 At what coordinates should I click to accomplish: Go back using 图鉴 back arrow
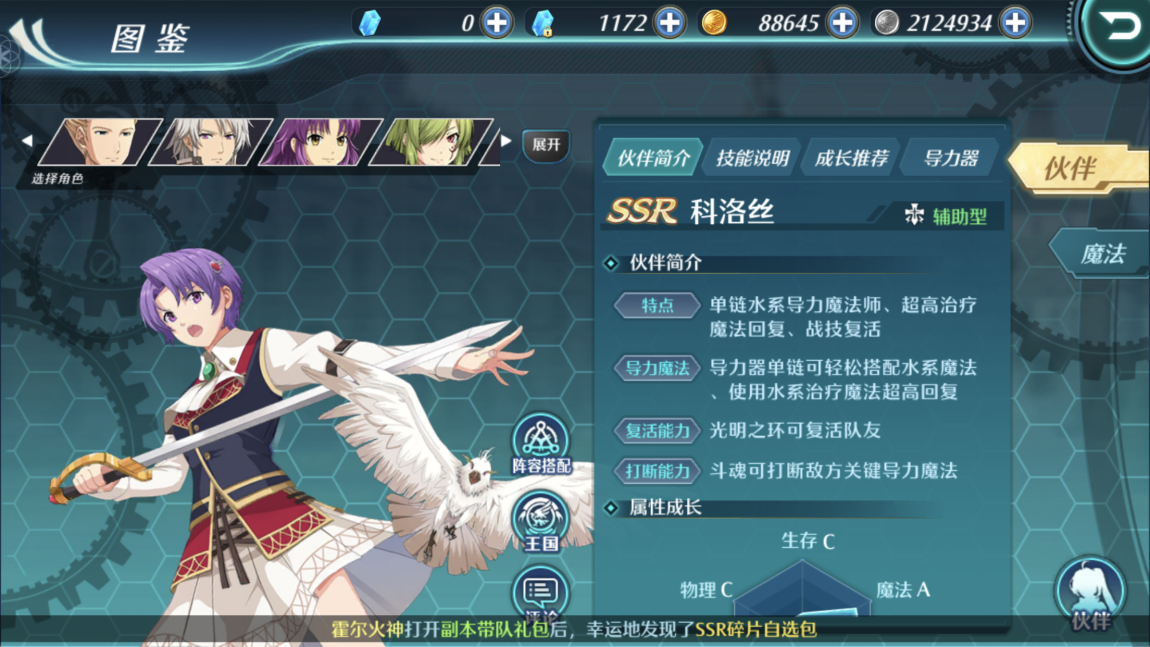coord(31,40)
